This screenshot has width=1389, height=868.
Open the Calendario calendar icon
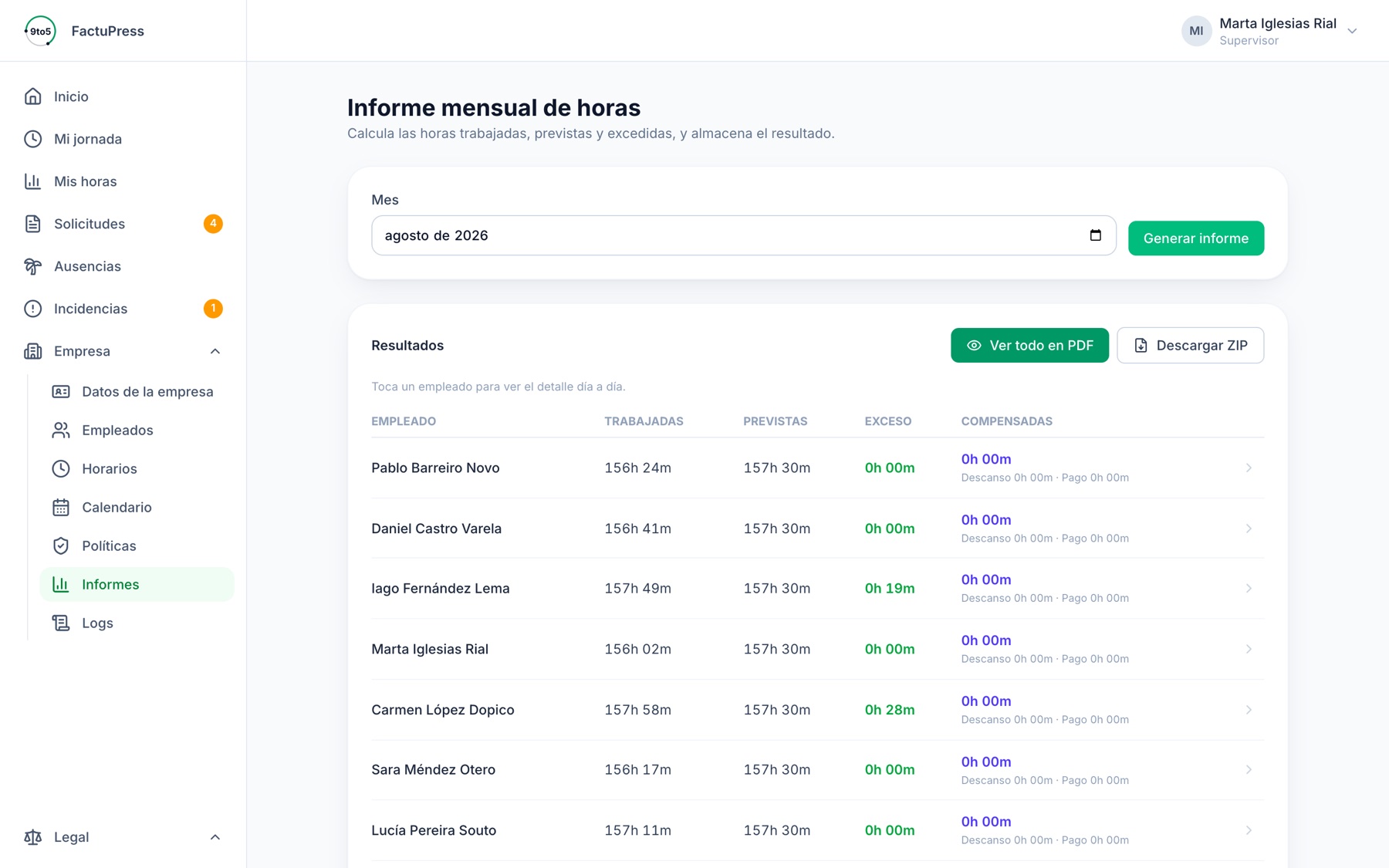coord(61,507)
